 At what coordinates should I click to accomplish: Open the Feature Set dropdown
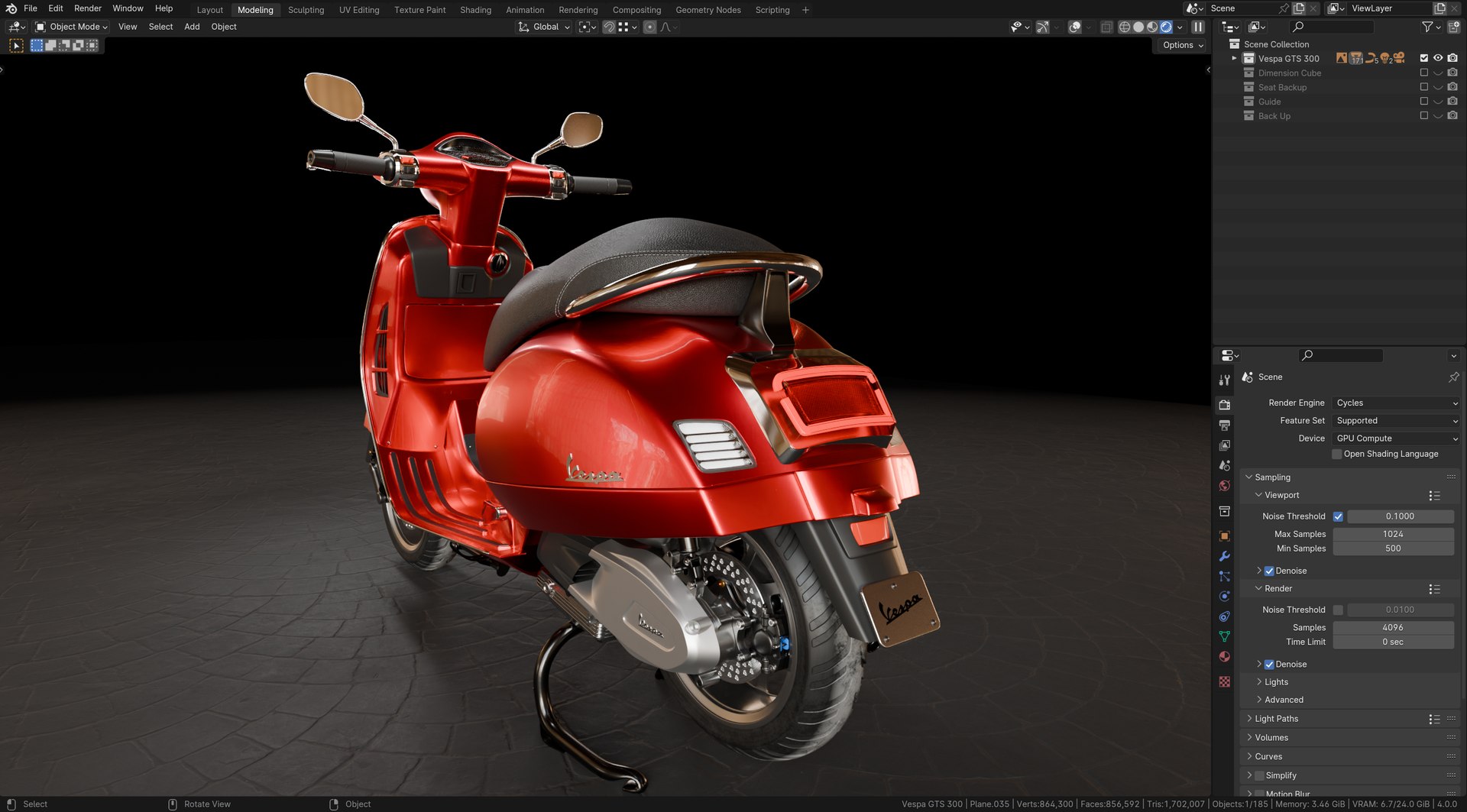coord(1396,421)
